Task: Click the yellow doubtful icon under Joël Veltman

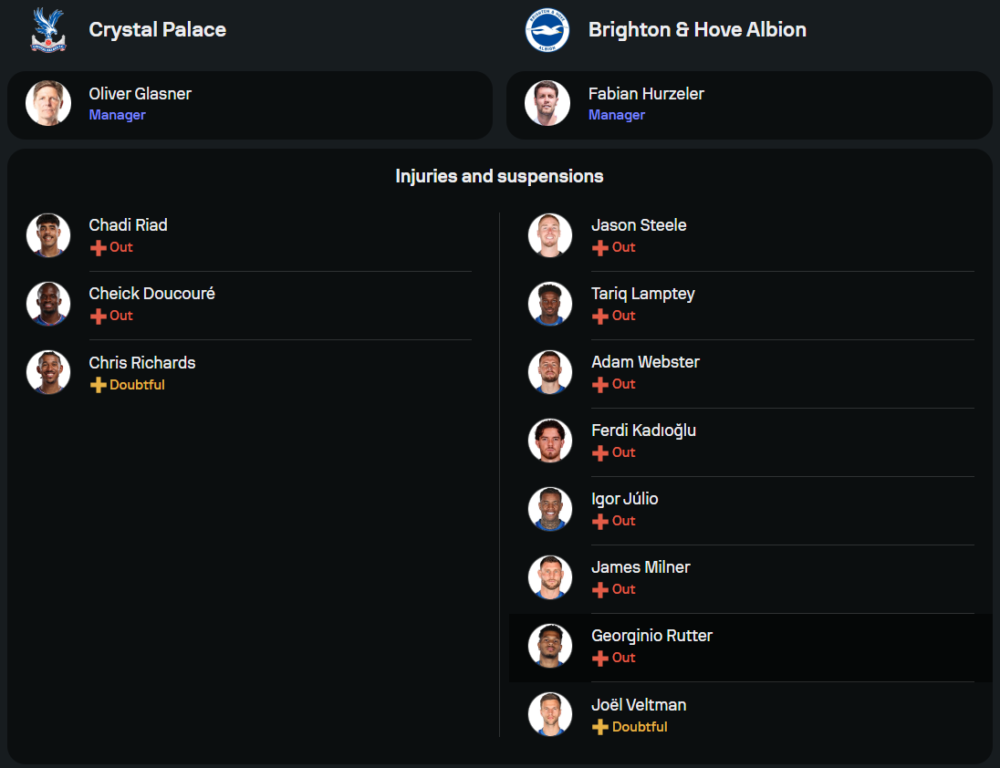Action: click(x=600, y=727)
